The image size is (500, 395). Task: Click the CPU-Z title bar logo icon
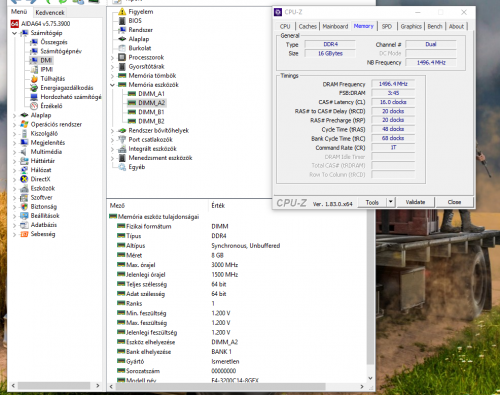point(278,12)
